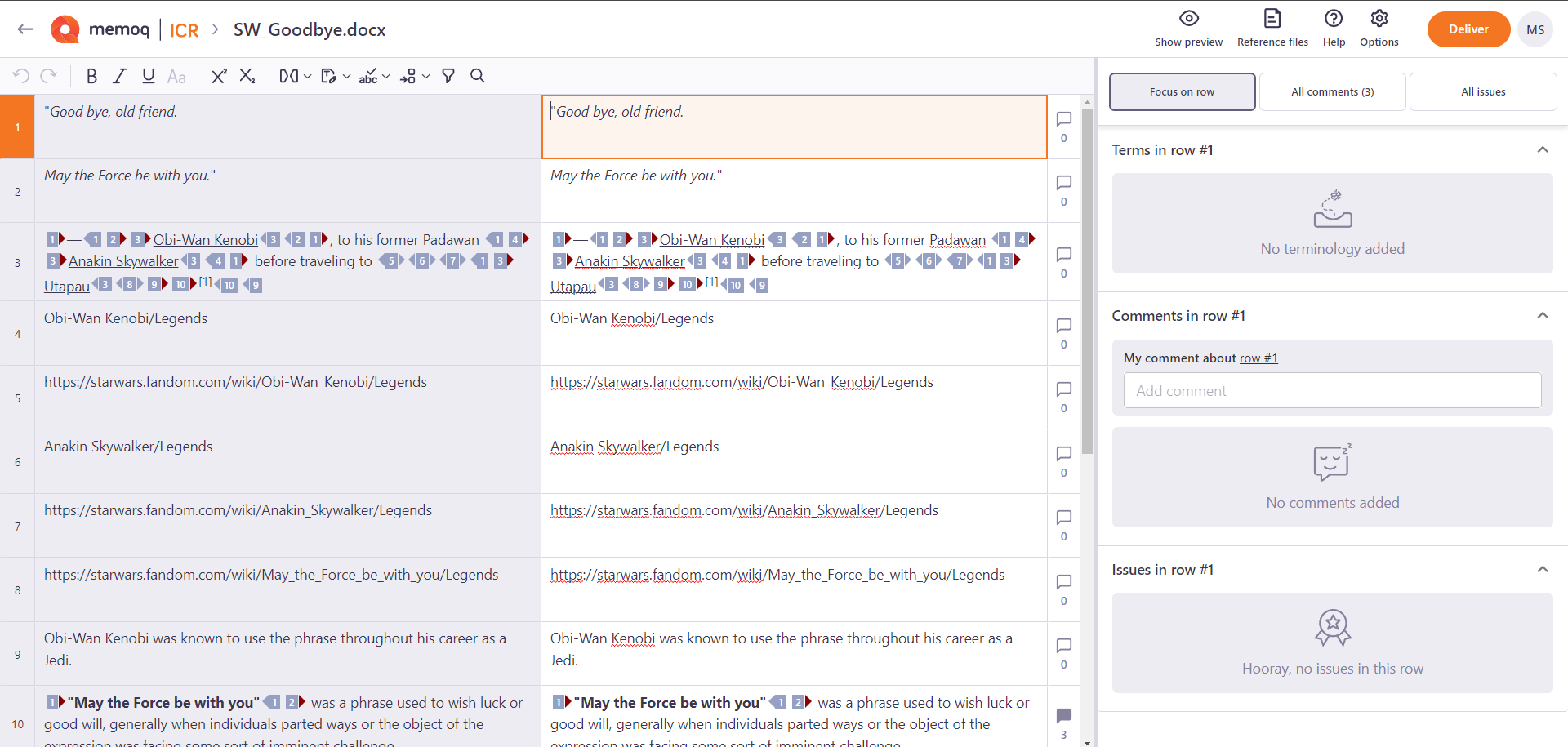Viewport: 1568px width, 747px height.
Task: Click into the Add comment field
Action: [1332, 390]
